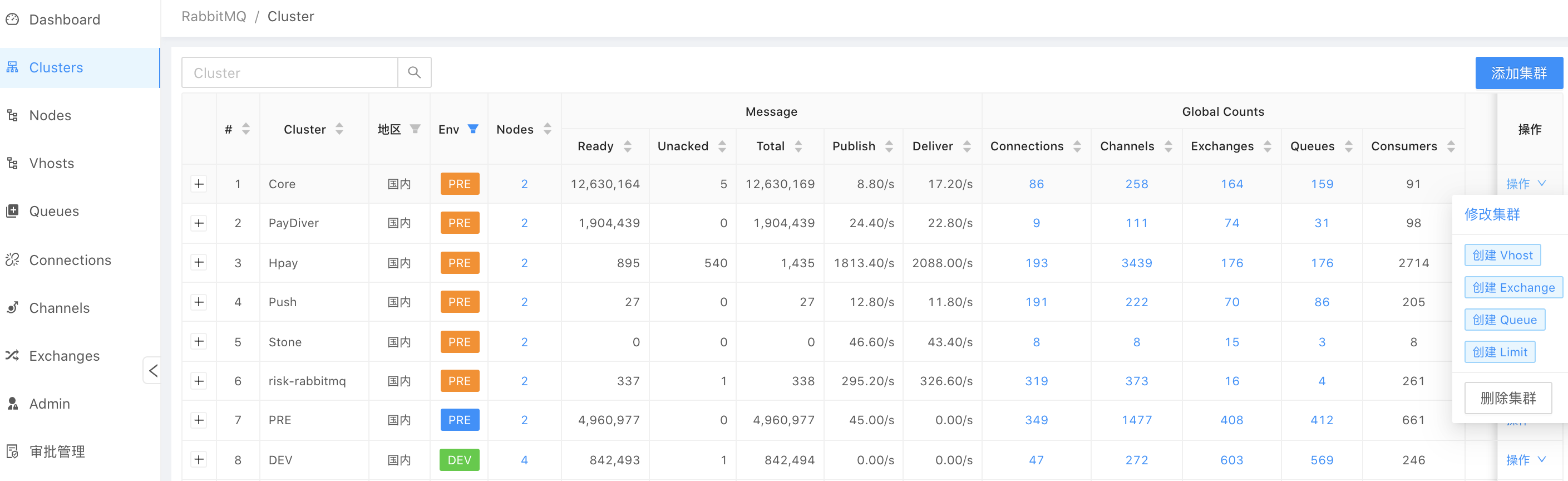Image resolution: width=1568 pixels, height=481 pixels.
Task: Sort by Nodes column
Action: pos(548,129)
